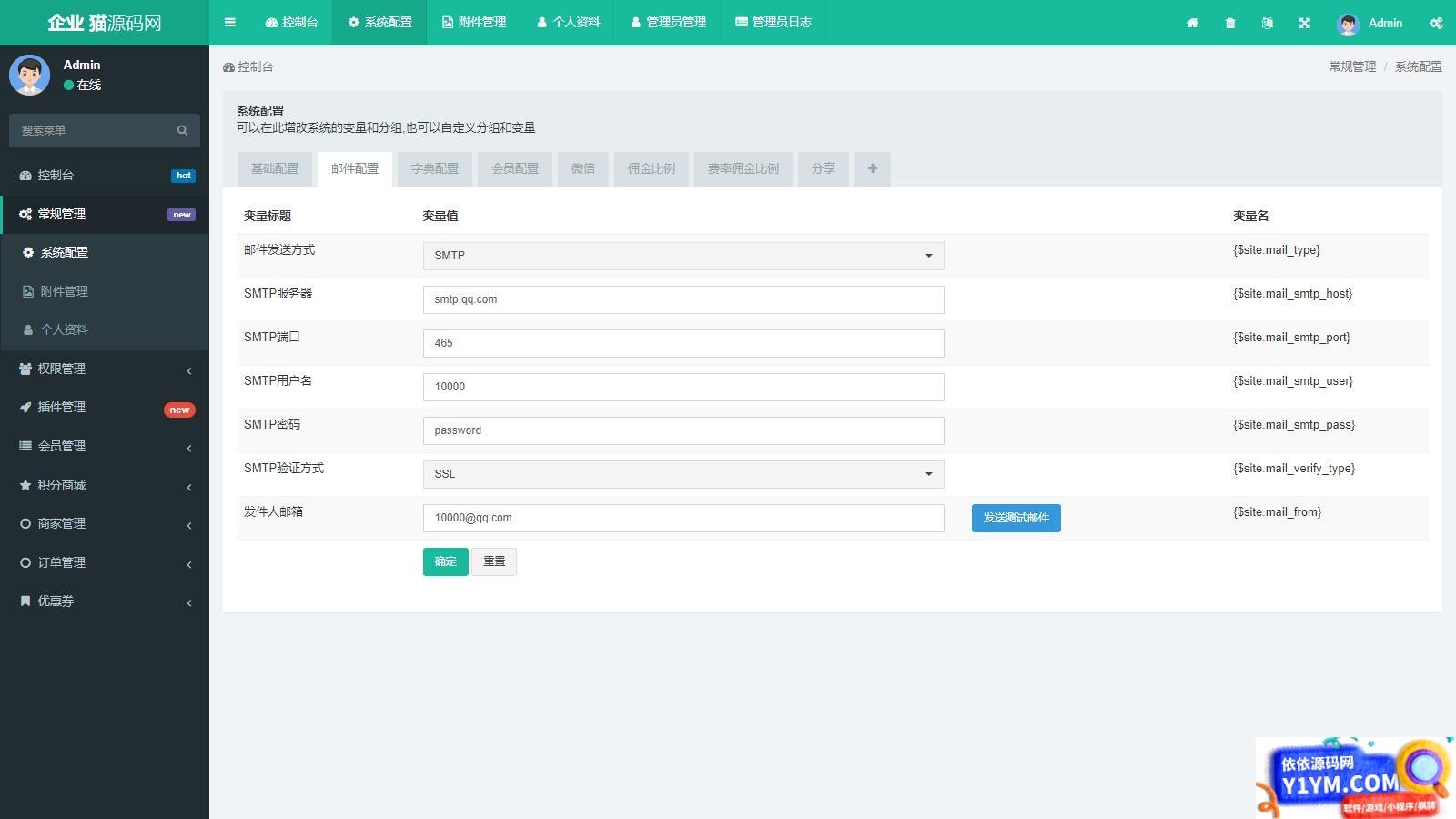Click the 在线 status under Admin
Viewport: 1456px width, 819px height.
tap(83, 85)
